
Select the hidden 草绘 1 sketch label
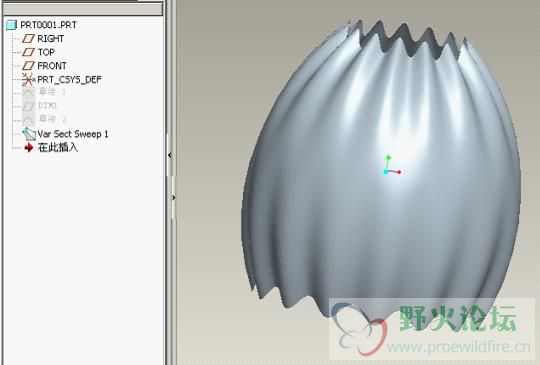pos(52,92)
